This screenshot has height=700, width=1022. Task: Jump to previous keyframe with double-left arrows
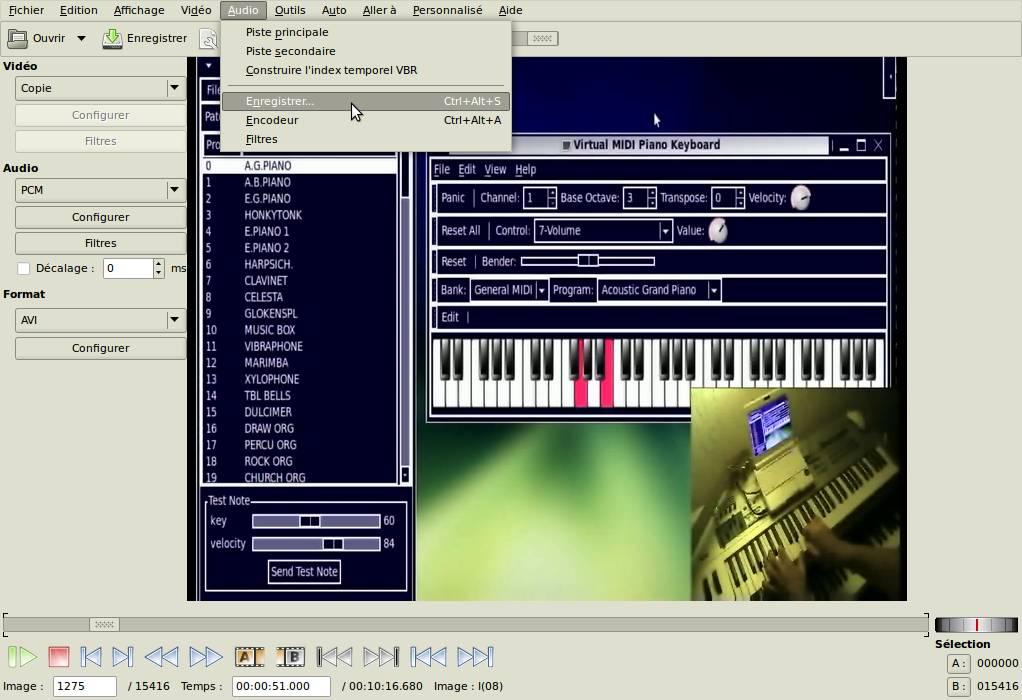coord(161,656)
